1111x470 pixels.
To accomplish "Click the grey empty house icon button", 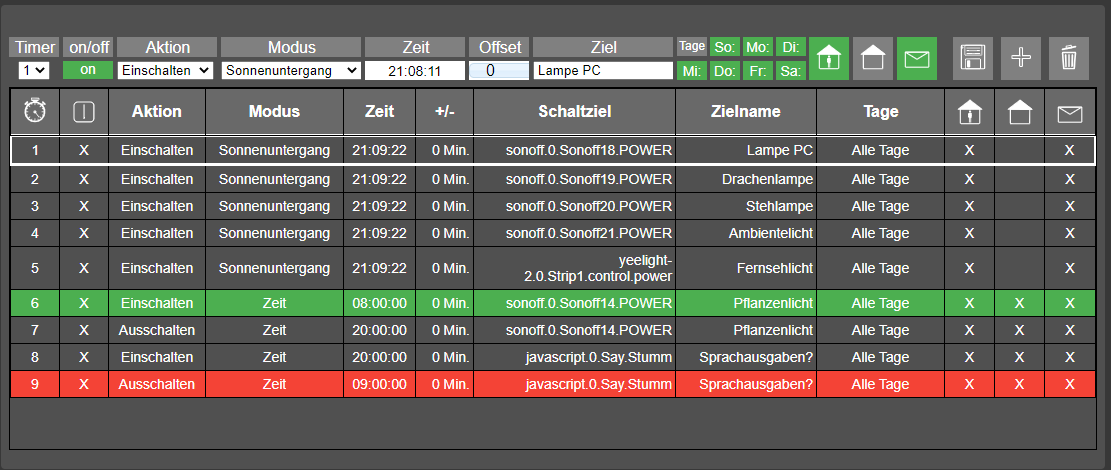I will pos(873,58).
